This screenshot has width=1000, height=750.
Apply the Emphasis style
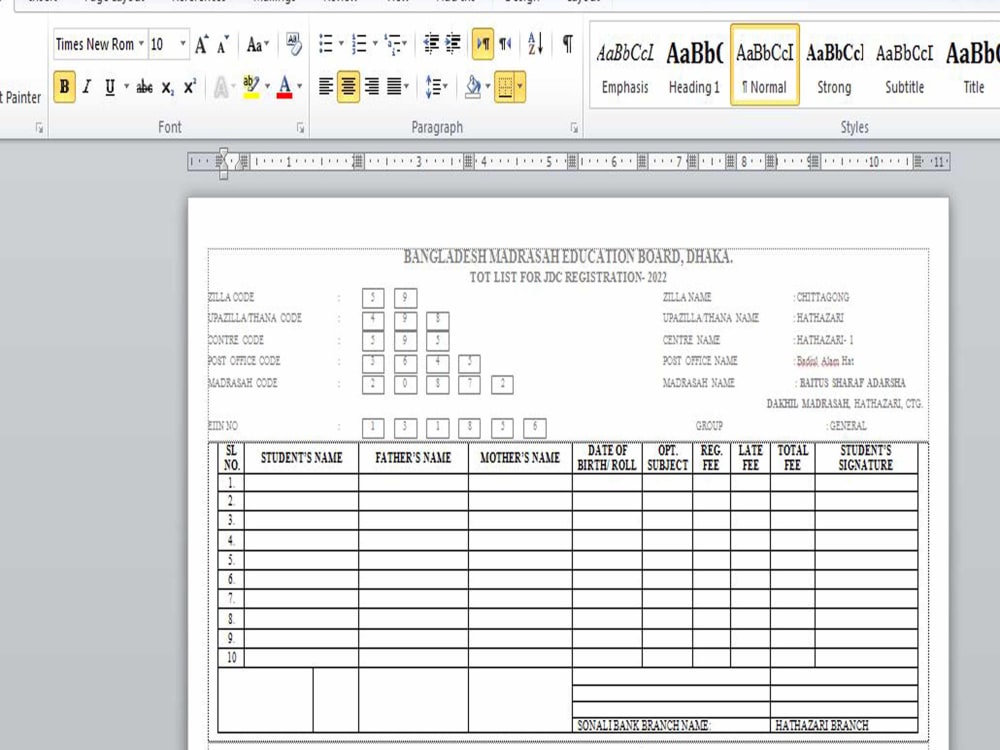(625, 67)
